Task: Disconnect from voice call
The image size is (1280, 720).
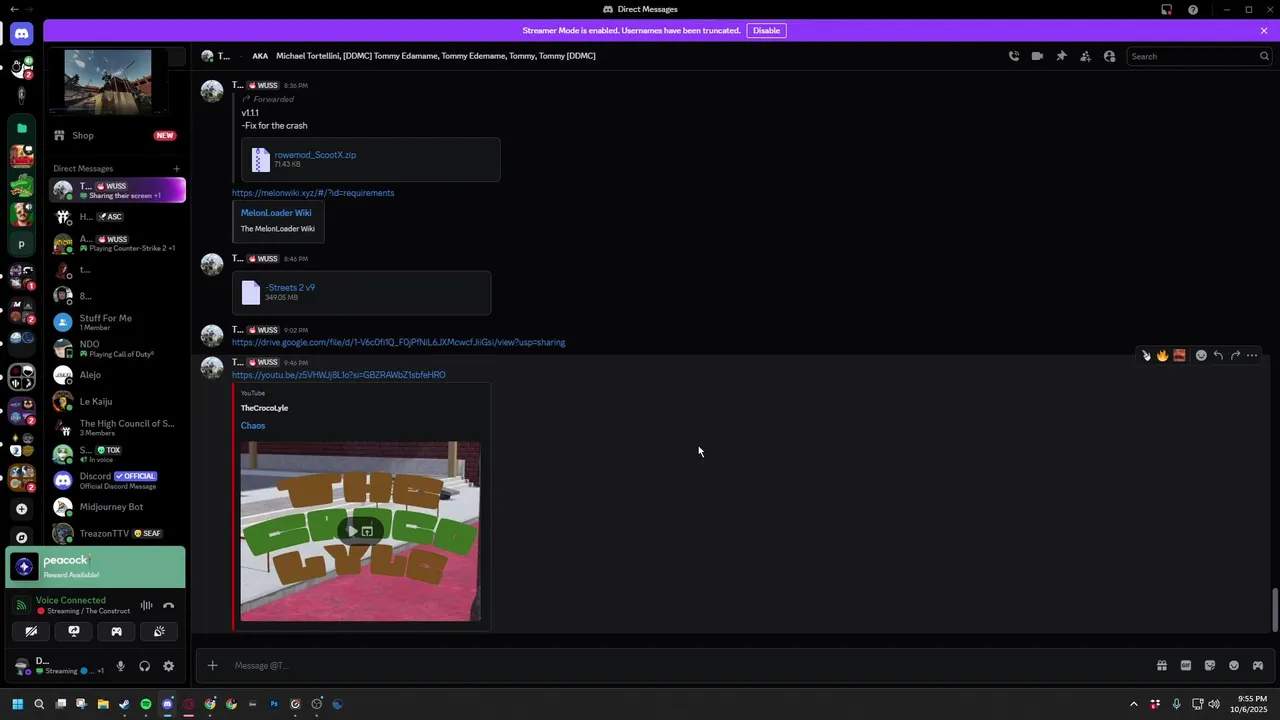Action: 168,605
